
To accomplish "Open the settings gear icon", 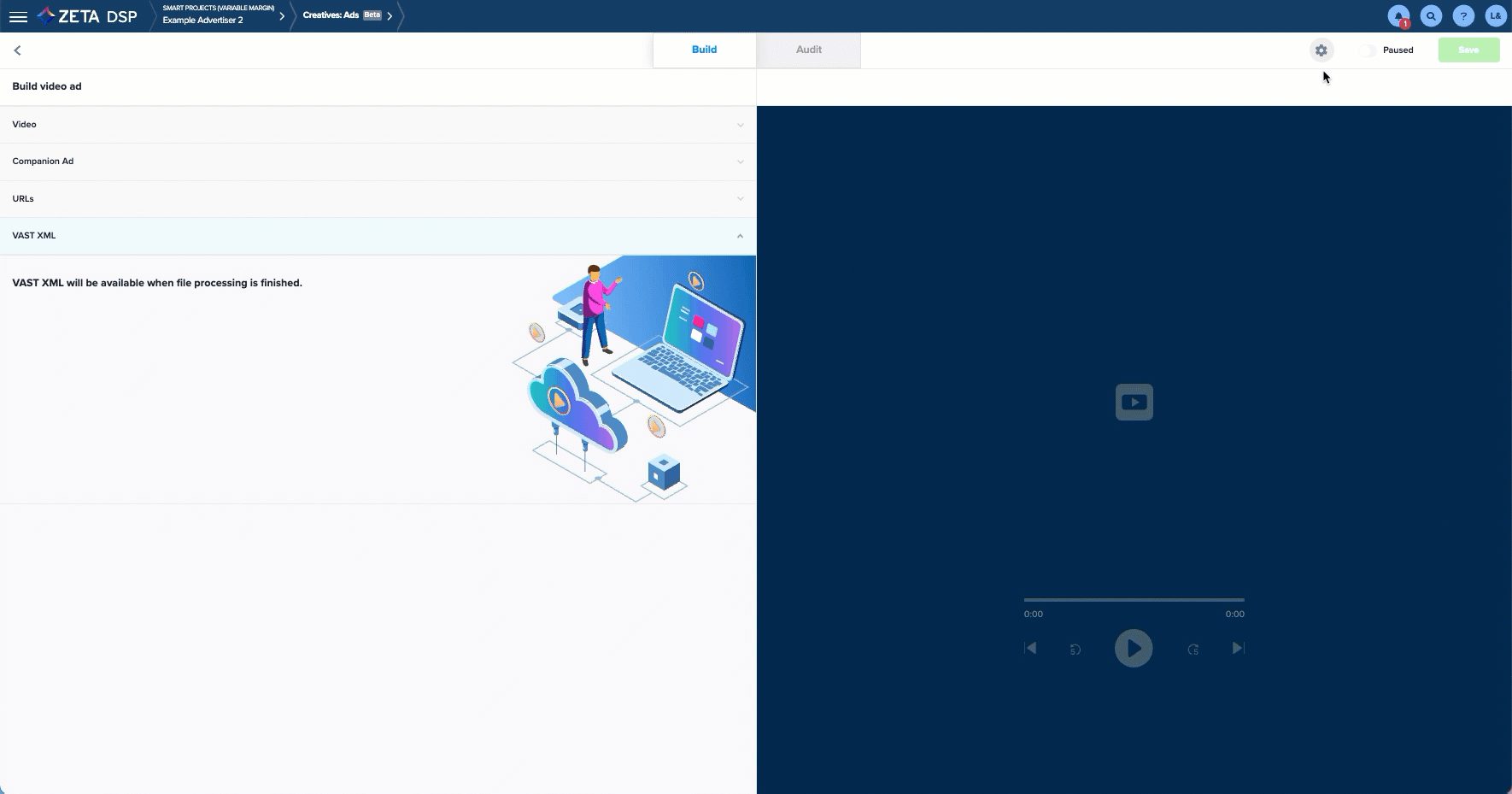I will point(1321,50).
